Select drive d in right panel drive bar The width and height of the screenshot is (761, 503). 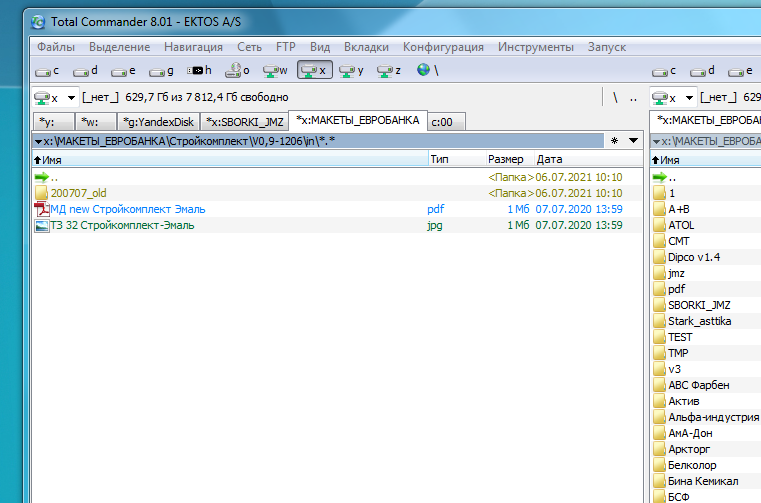[x=702, y=71]
